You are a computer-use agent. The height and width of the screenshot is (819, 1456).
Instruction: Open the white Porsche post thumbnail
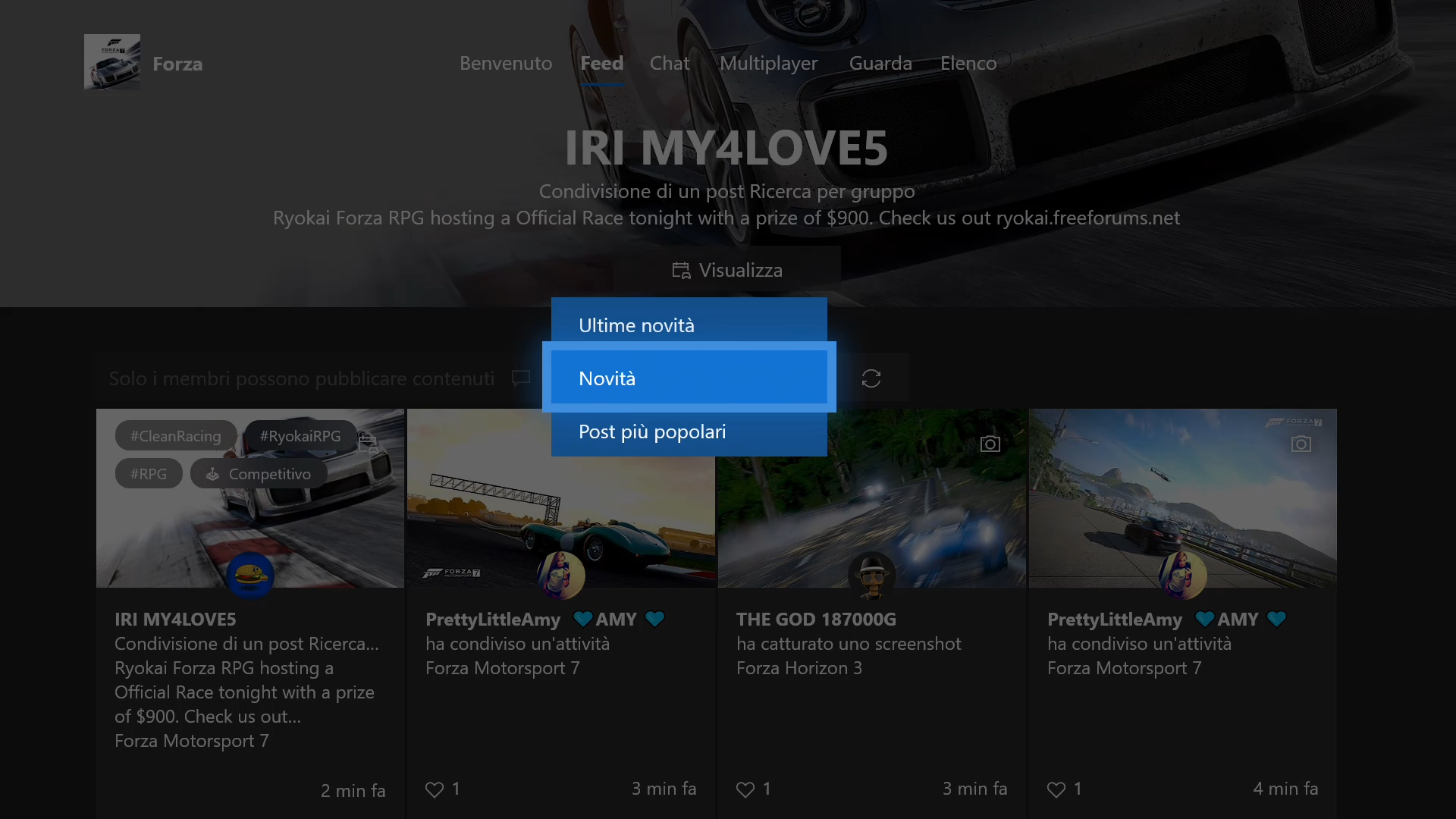click(250, 498)
